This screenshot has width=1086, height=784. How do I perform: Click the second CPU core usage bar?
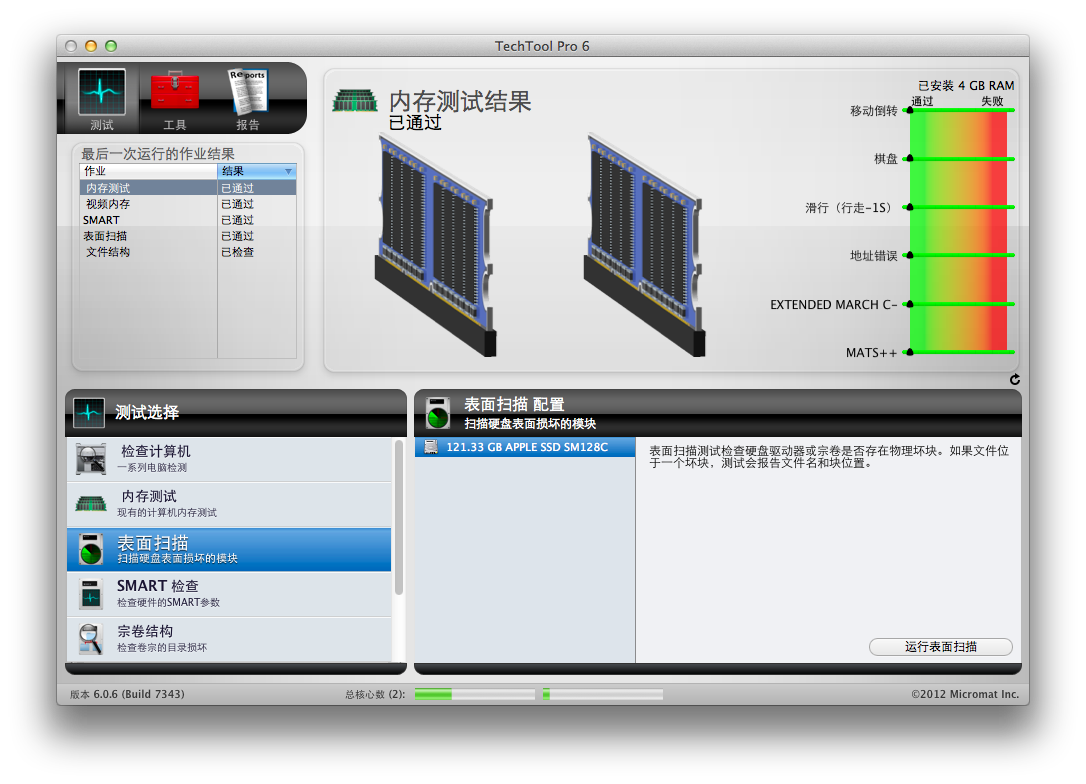click(603, 694)
